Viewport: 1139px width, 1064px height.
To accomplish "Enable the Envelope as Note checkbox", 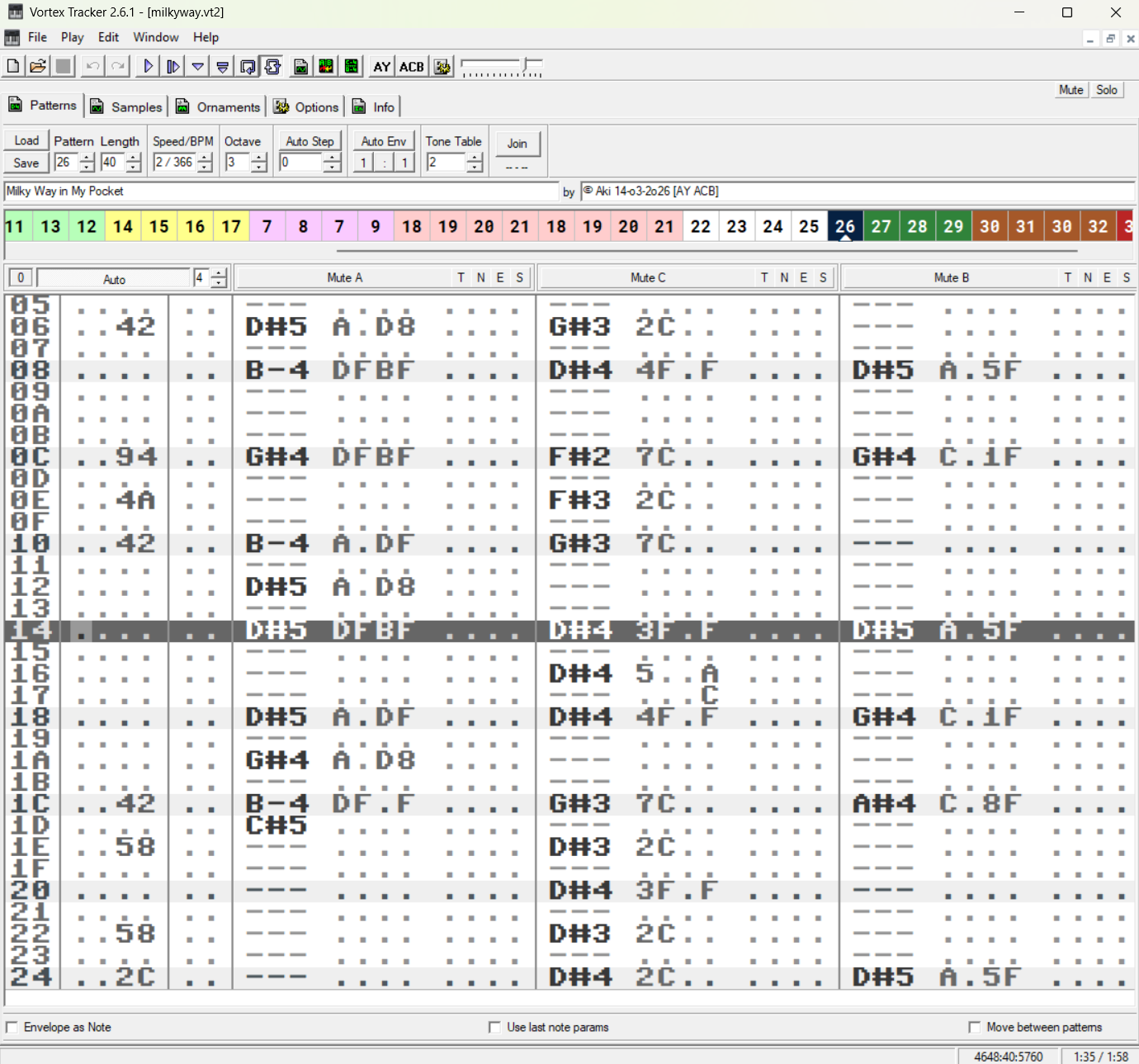I will (x=12, y=1027).
